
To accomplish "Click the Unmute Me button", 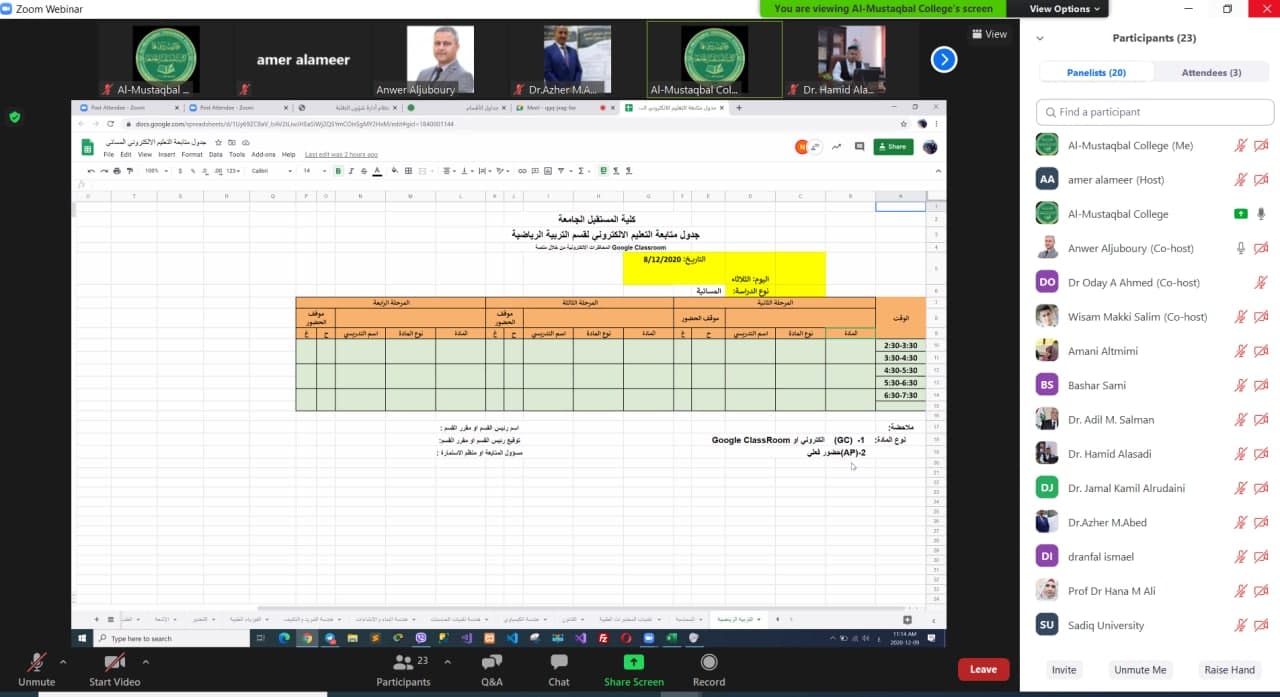I will [x=1140, y=670].
